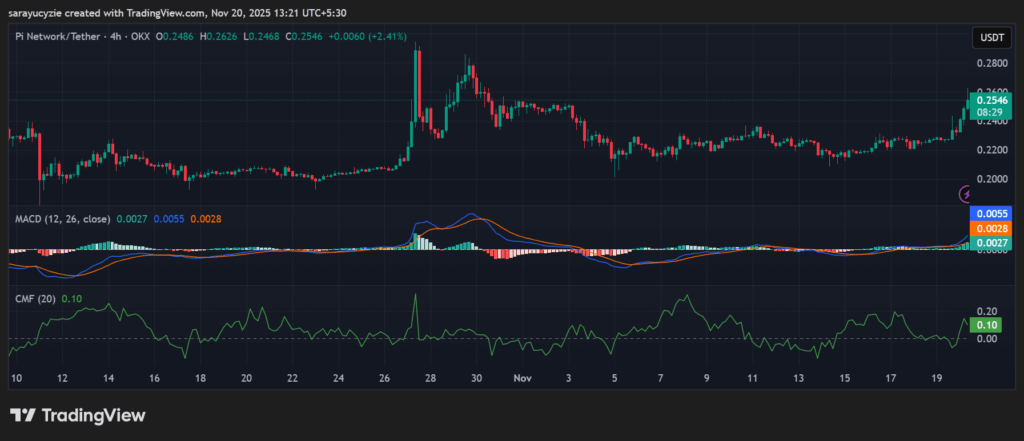Image resolution: width=1024 pixels, height=441 pixels.
Task: Click date axis label 22
Action: tap(293, 378)
